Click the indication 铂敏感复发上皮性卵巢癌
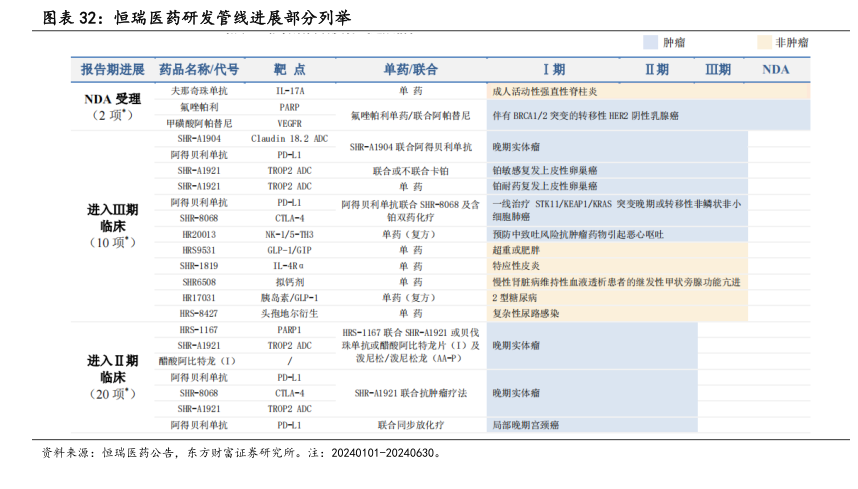Image resolution: width=858 pixels, height=489 pixels. (x=544, y=171)
